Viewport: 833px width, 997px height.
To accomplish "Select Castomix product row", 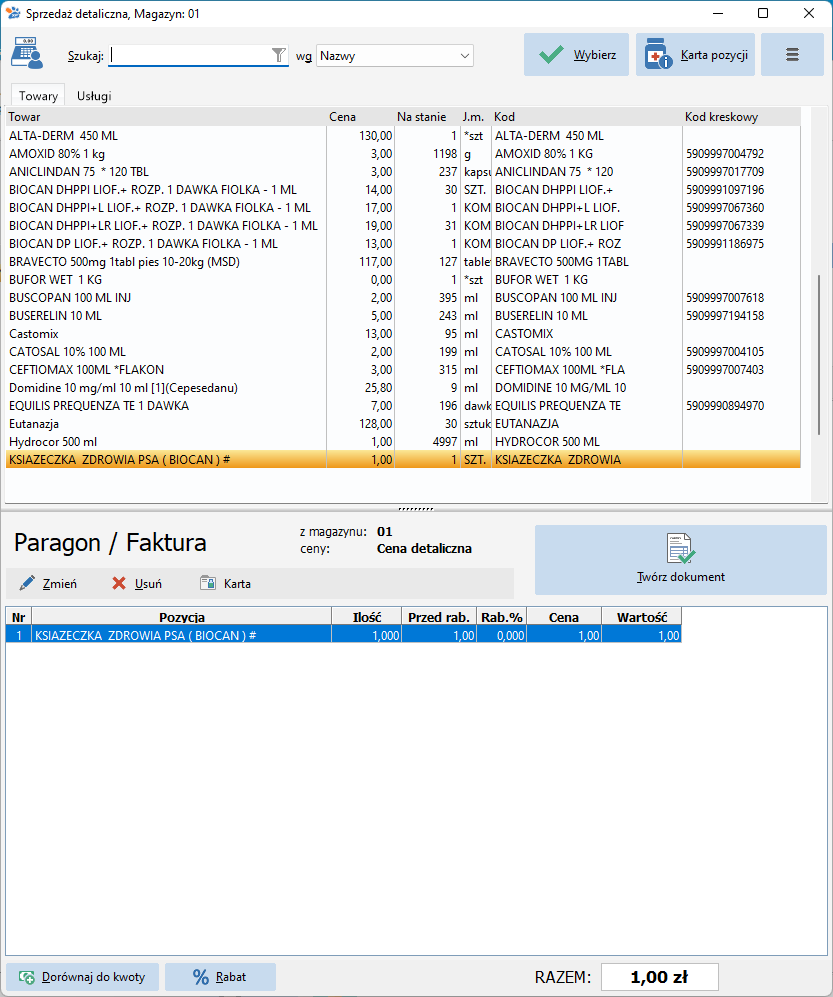I will coord(403,334).
